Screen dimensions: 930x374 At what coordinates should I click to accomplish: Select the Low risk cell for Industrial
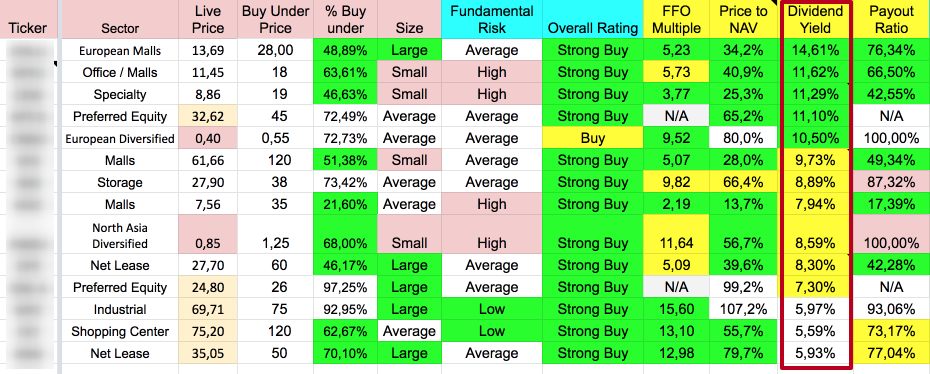point(492,309)
